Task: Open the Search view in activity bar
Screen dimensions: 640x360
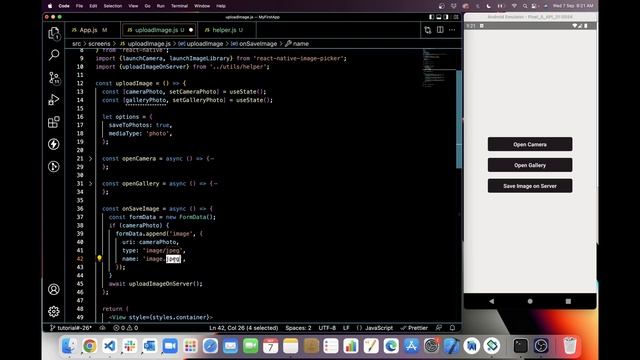Action: pyautogui.click(x=53, y=55)
